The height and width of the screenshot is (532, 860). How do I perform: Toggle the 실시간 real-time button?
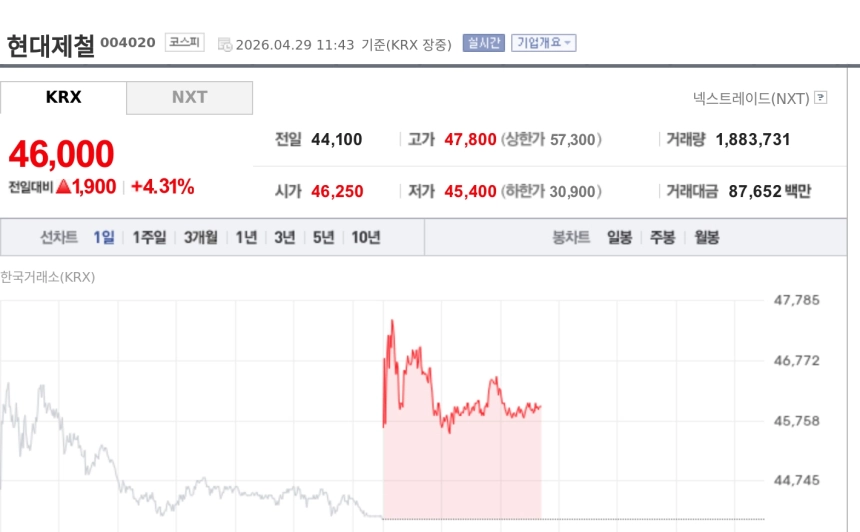(483, 43)
